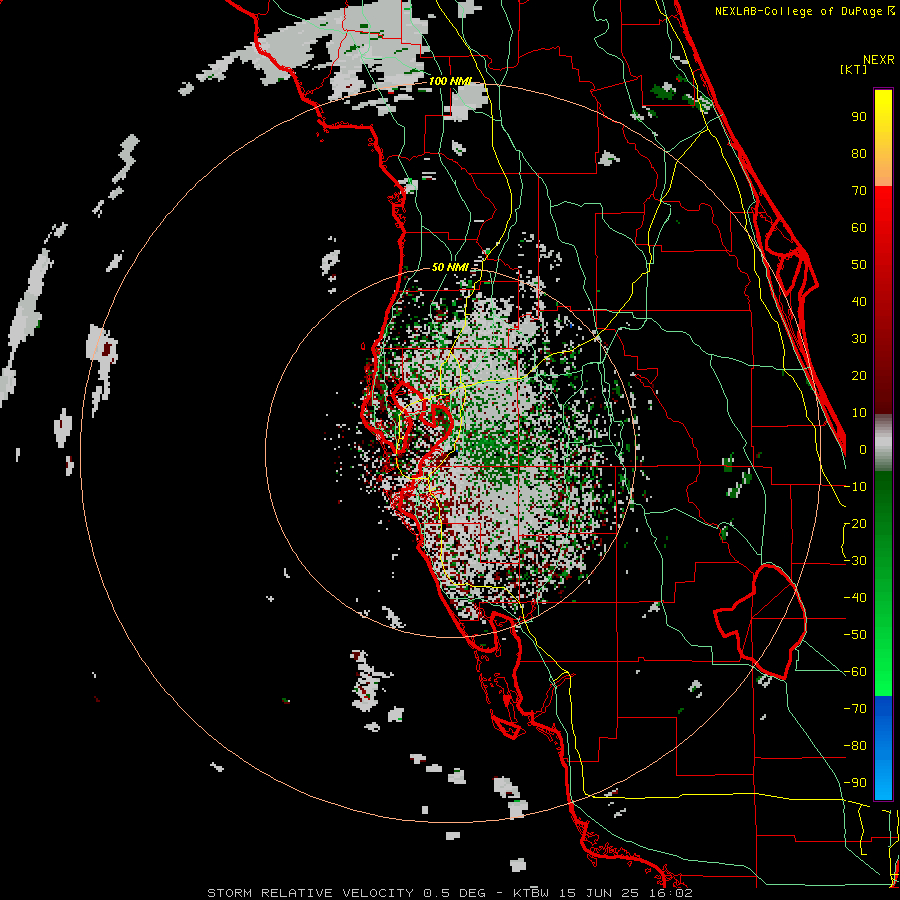Viewport: 900px width, 900px height.
Task: Click the NEXLAB-College of DuPage credit text
Action: point(798,11)
